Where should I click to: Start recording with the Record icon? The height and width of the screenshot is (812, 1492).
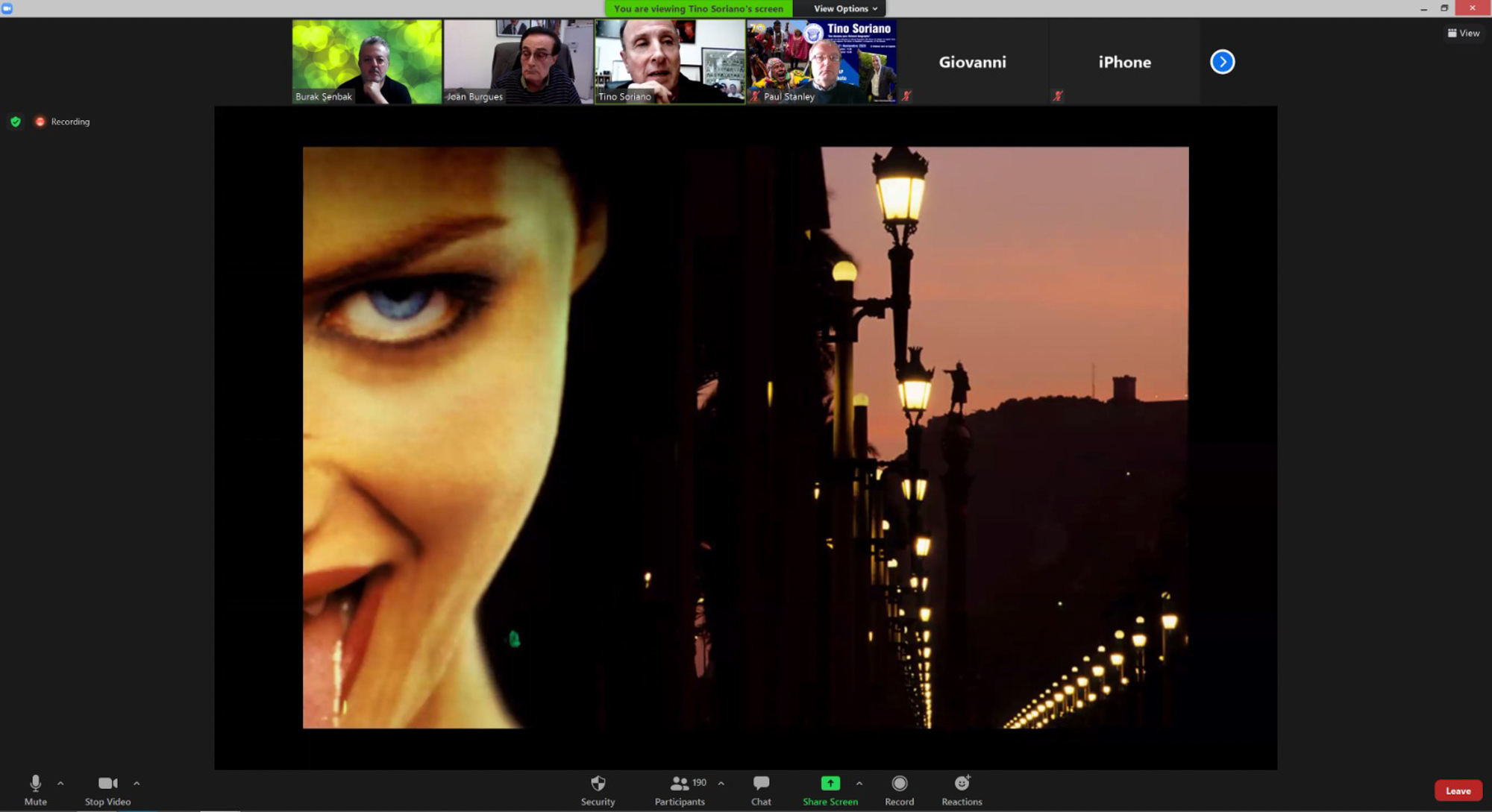pos(899,784)
